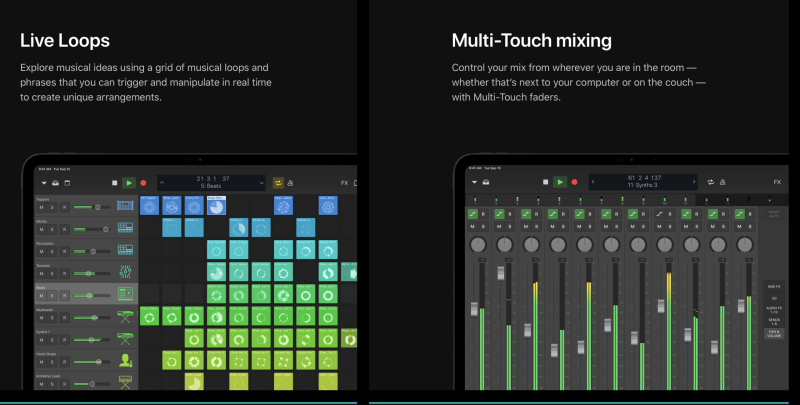
Task: Enable the inactive gray automation button in mixer
Action: click(x=660, y=214)
